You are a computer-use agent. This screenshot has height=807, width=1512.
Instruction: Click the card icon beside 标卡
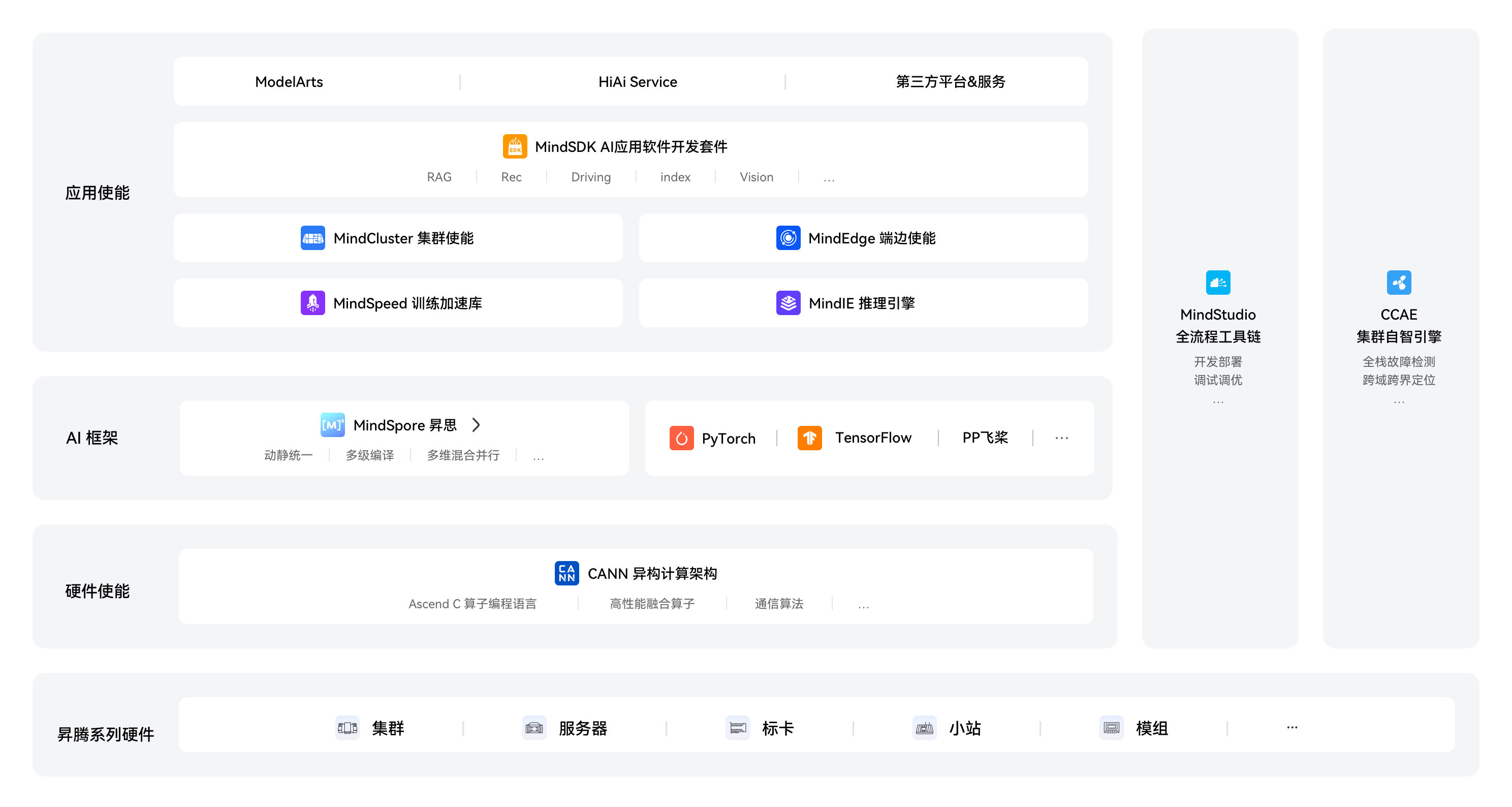(x=737, y=728)
